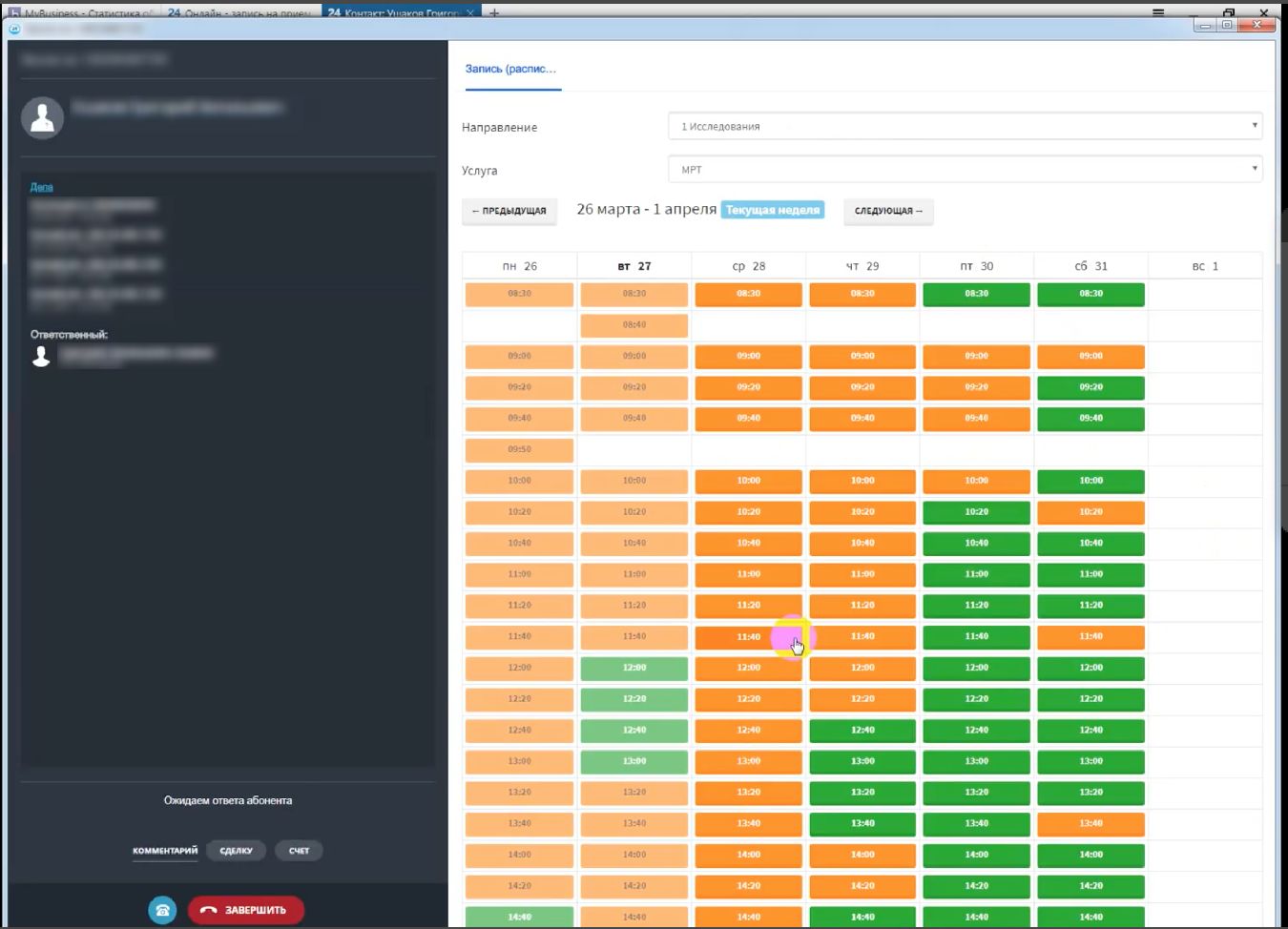Book Saturday 31 slot at 14:00
Viewport: 1288px width, 929px height.
click(1091, 856)
